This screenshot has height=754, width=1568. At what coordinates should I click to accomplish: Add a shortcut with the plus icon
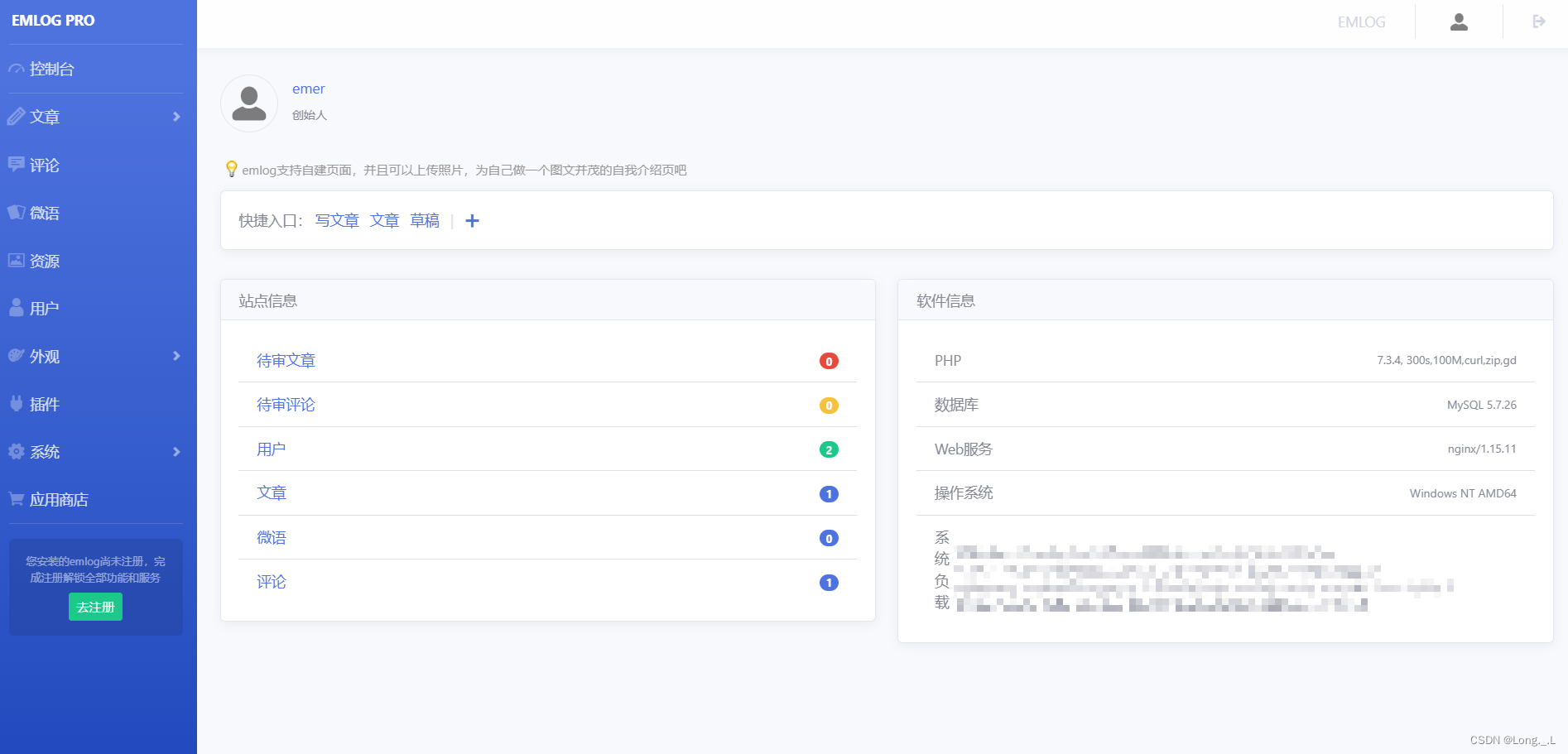coord(472,221)
